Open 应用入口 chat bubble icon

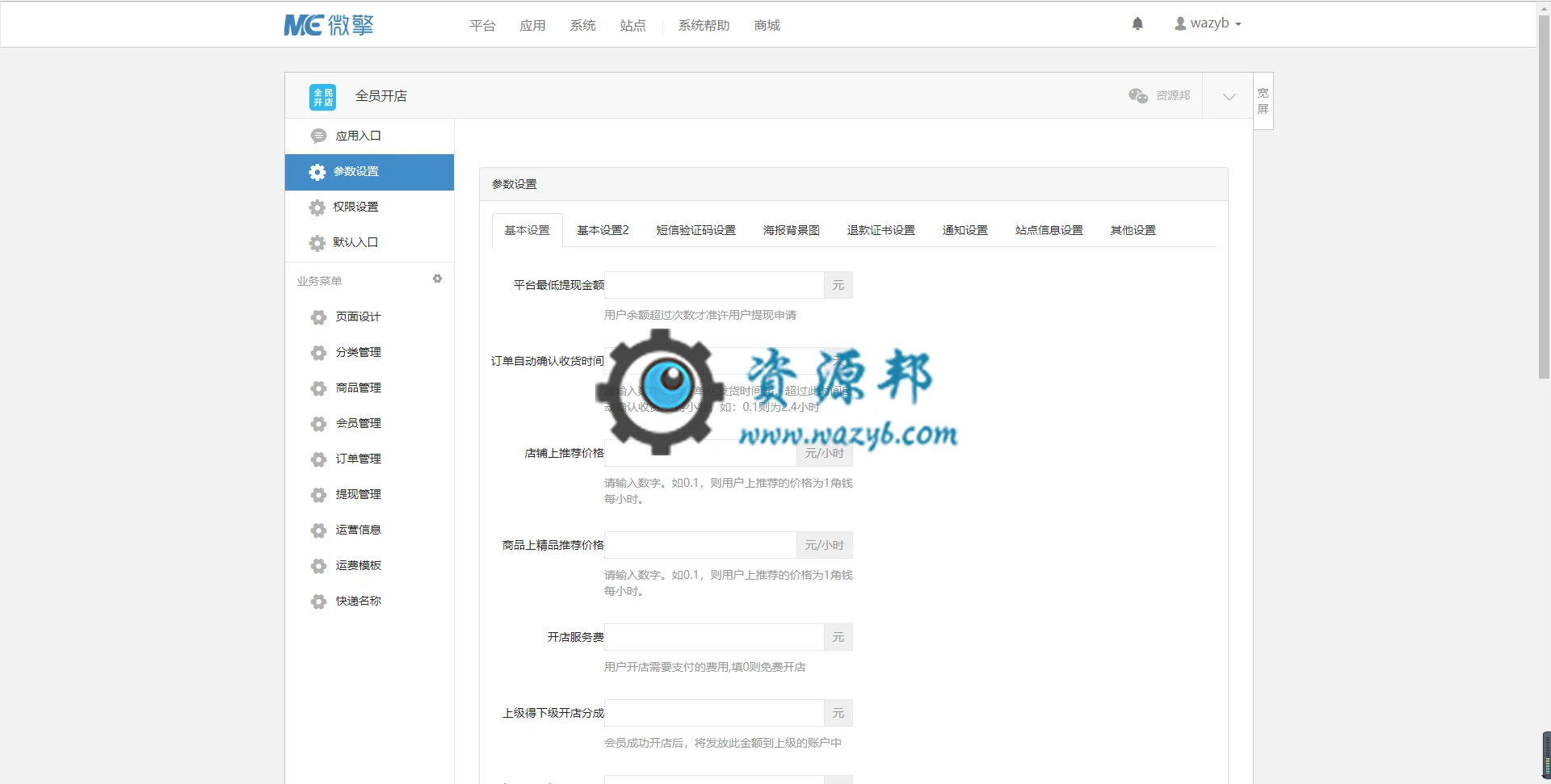coord(318,136)
